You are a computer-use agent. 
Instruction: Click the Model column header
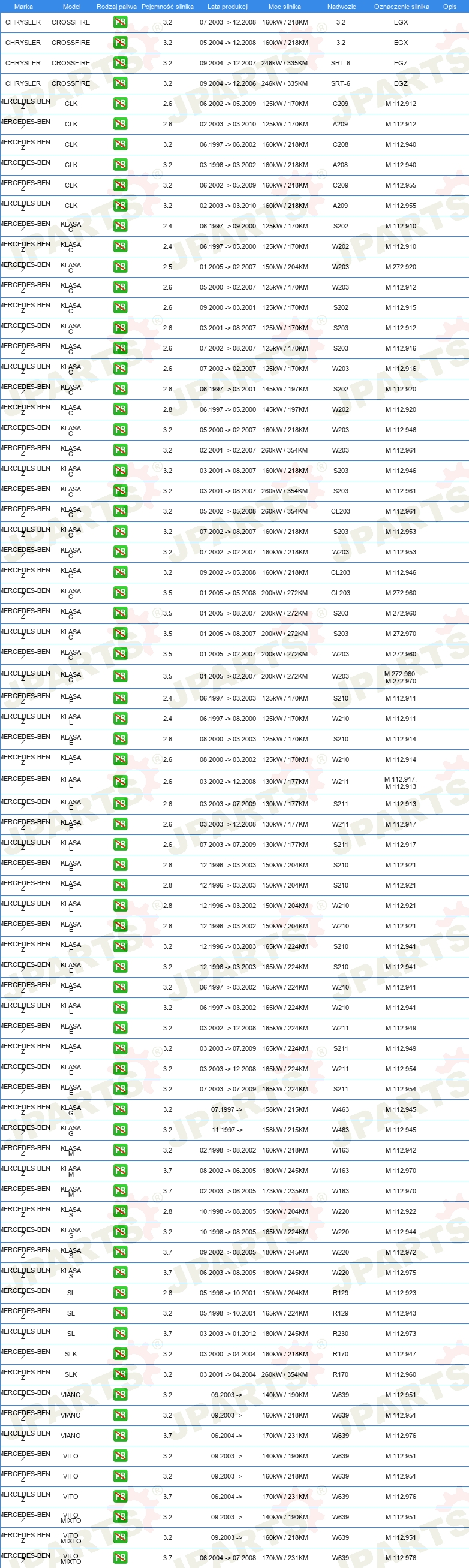[71, 7]
